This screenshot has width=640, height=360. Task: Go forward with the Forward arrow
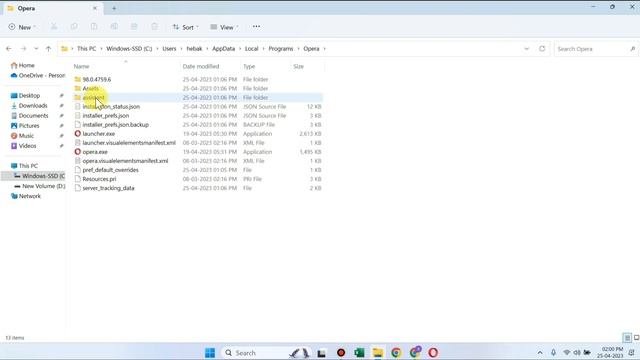[23, 49]
